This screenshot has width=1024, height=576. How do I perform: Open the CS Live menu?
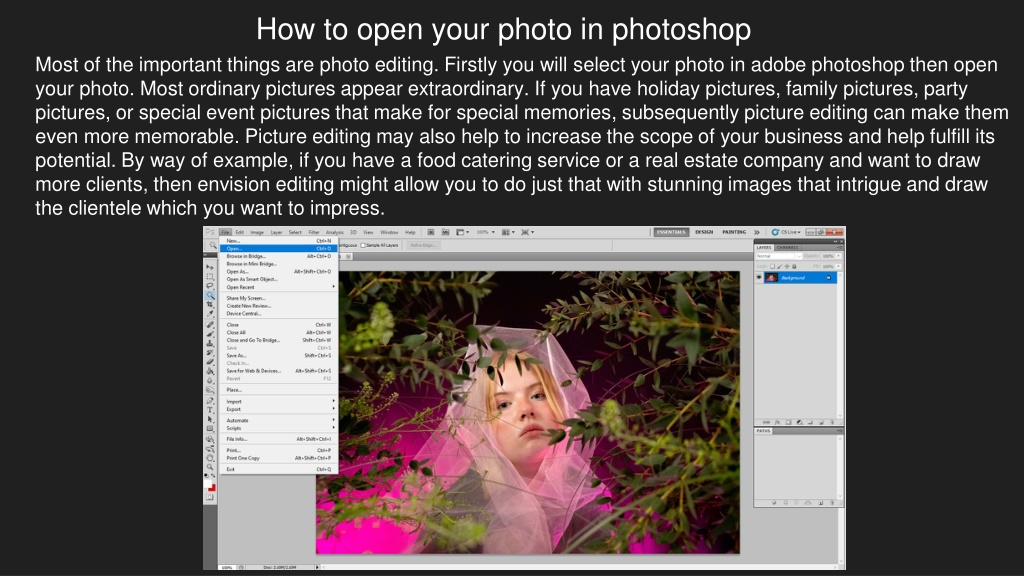pyautogui.click(x=786, y=232)
